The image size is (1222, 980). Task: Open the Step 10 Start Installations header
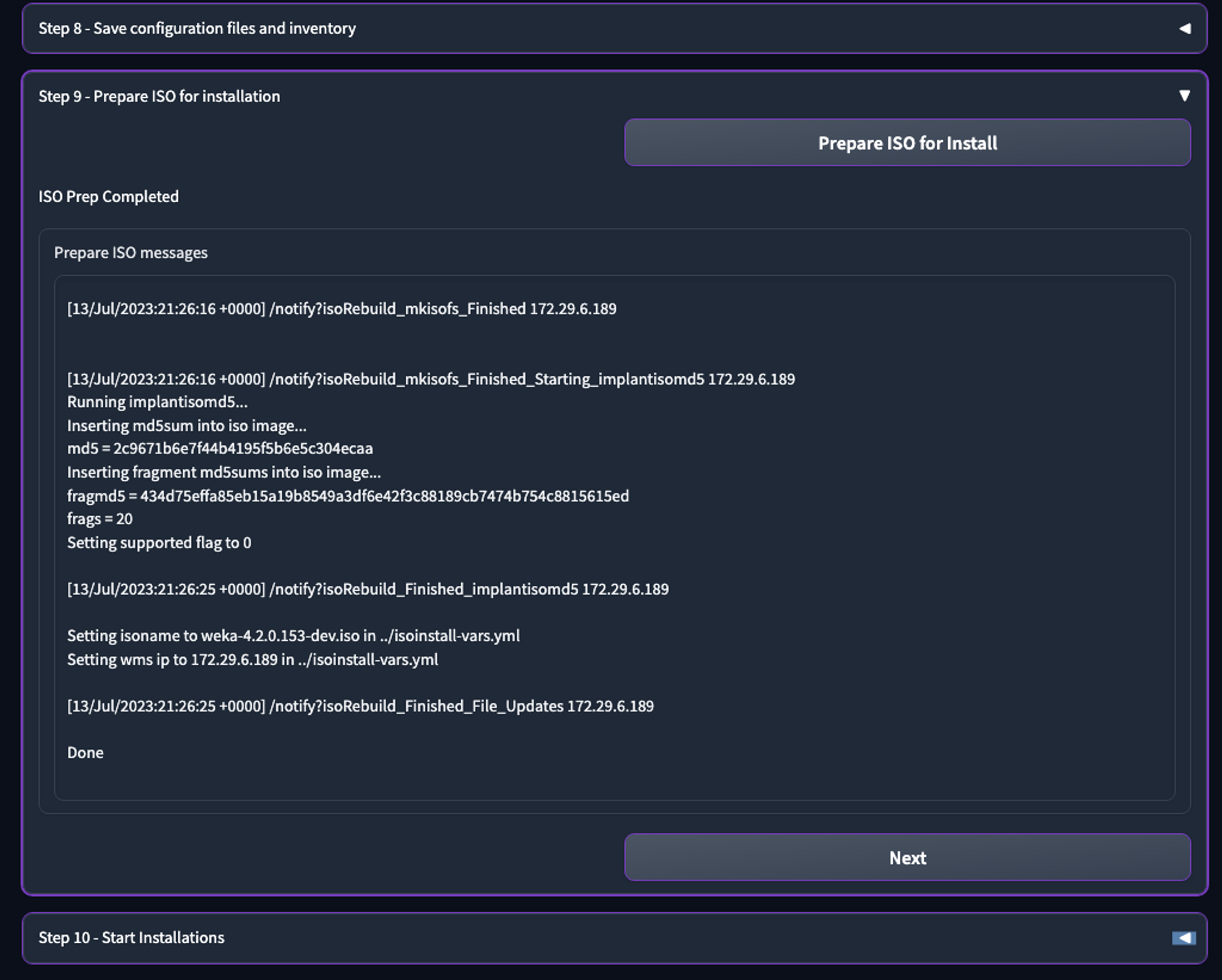click(131, 938)
